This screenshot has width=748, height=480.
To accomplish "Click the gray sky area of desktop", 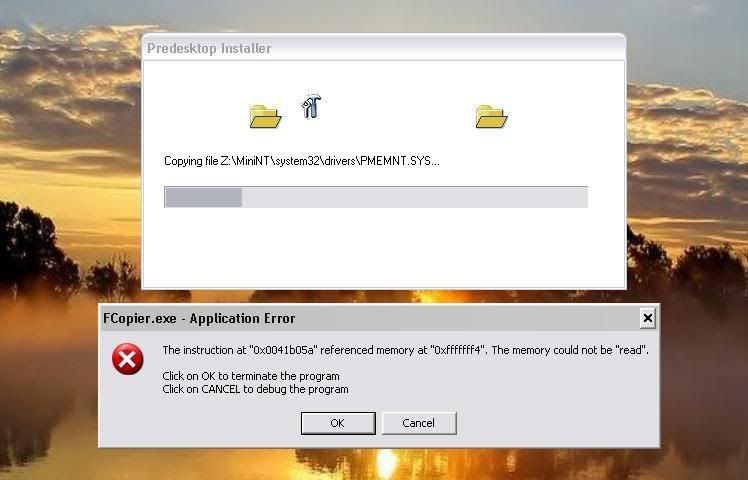I will click(x=382, y=17).
